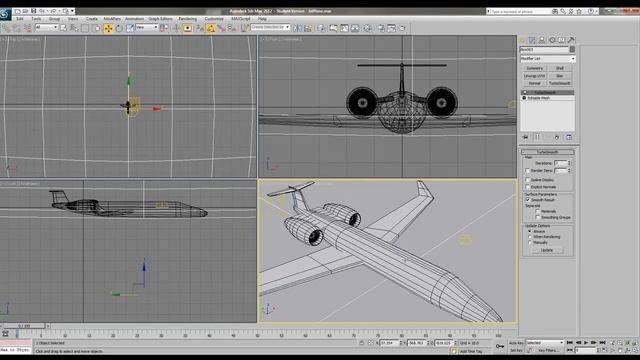Click the Save File quick-access icon
The image size is (640, 360).
(x=33, y=11)
